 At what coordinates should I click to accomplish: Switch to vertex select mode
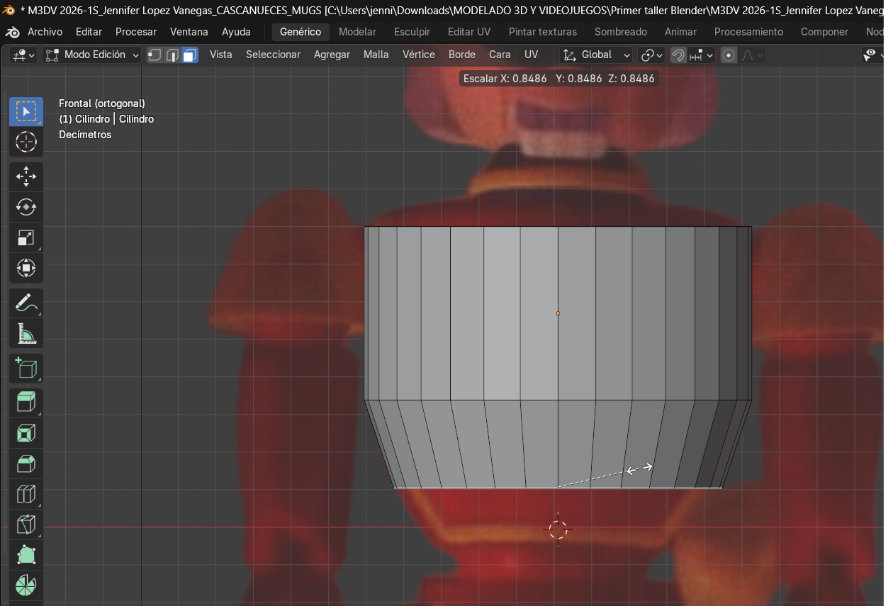coord(155,55)
